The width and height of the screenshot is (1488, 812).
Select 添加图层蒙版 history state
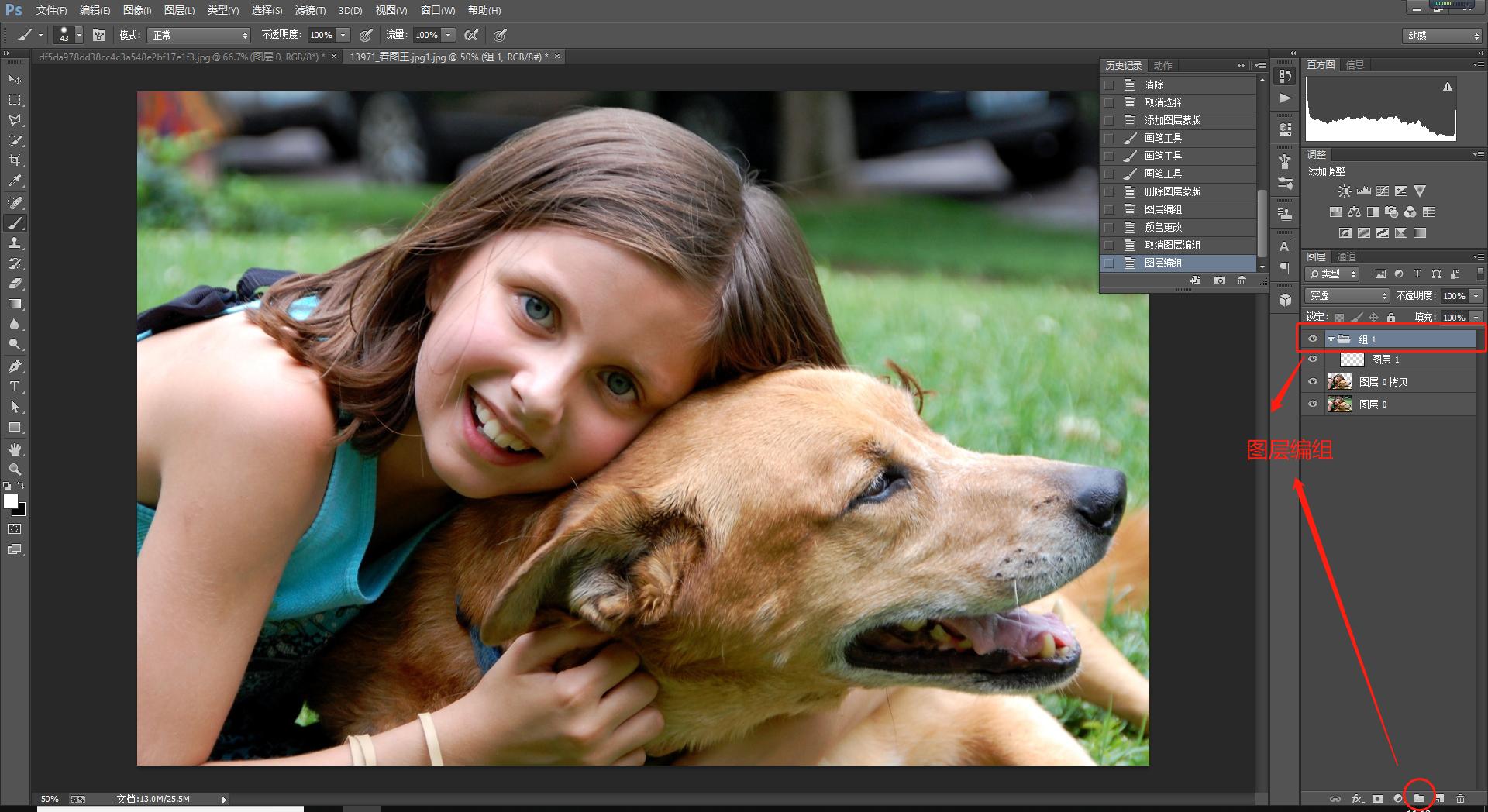tap(1173, 120)
